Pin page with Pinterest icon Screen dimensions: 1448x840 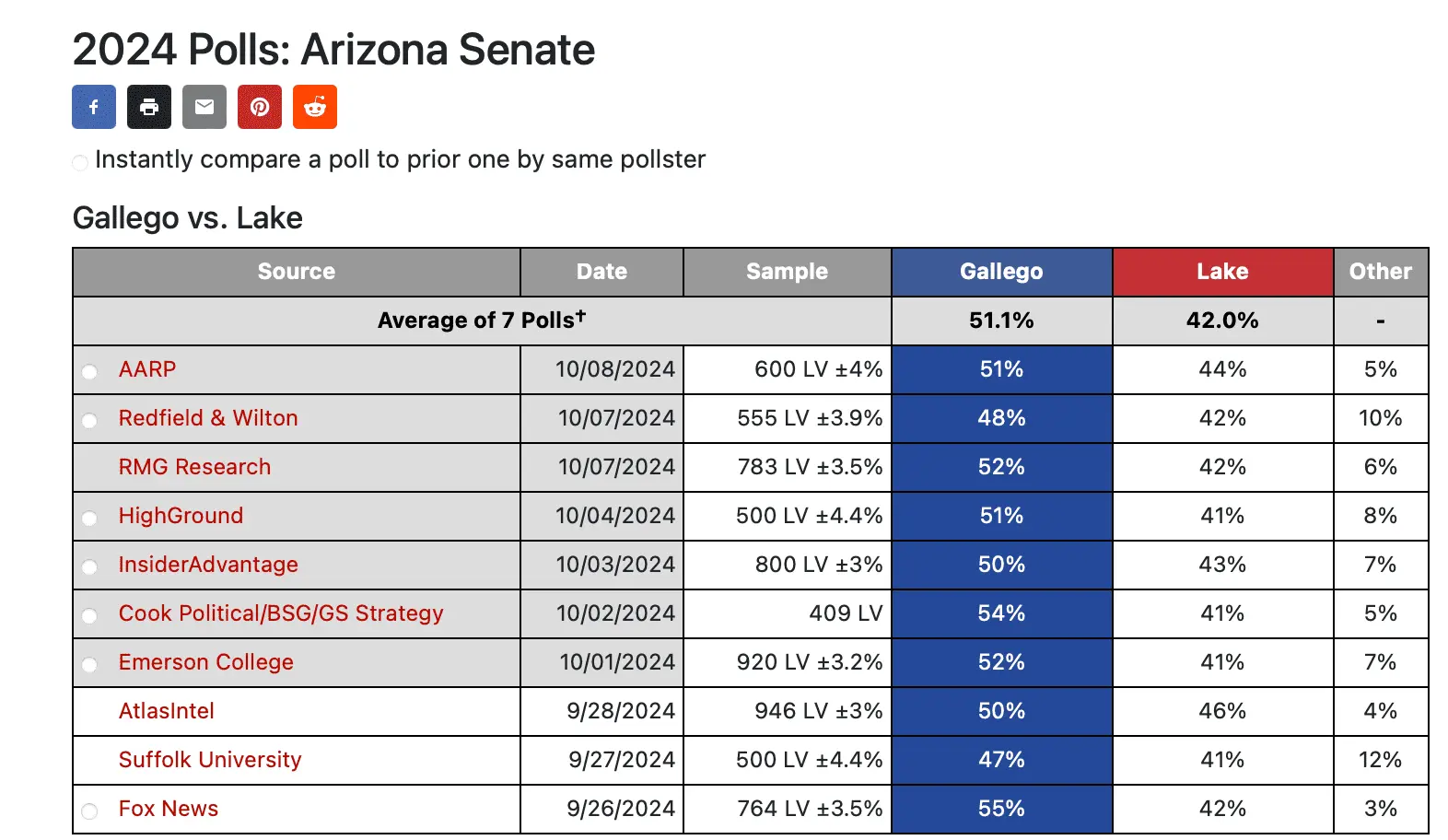point(260,107)
